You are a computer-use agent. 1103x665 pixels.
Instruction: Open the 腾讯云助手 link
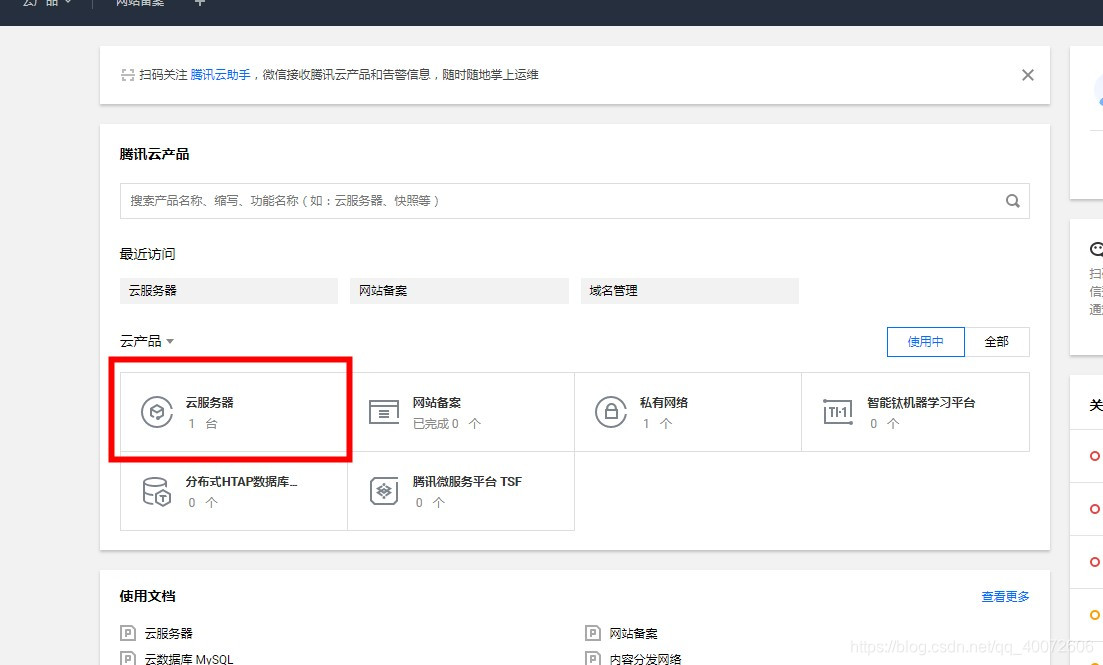220,75
